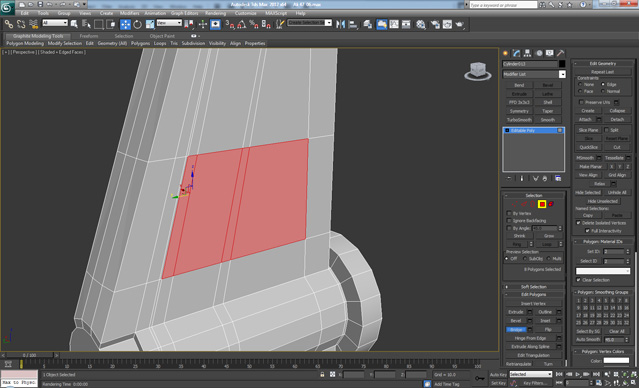The width and height of the screenshot is (639, 388).
Task: Open the reference coordinate system View dropdown
Action: (169, 23)
